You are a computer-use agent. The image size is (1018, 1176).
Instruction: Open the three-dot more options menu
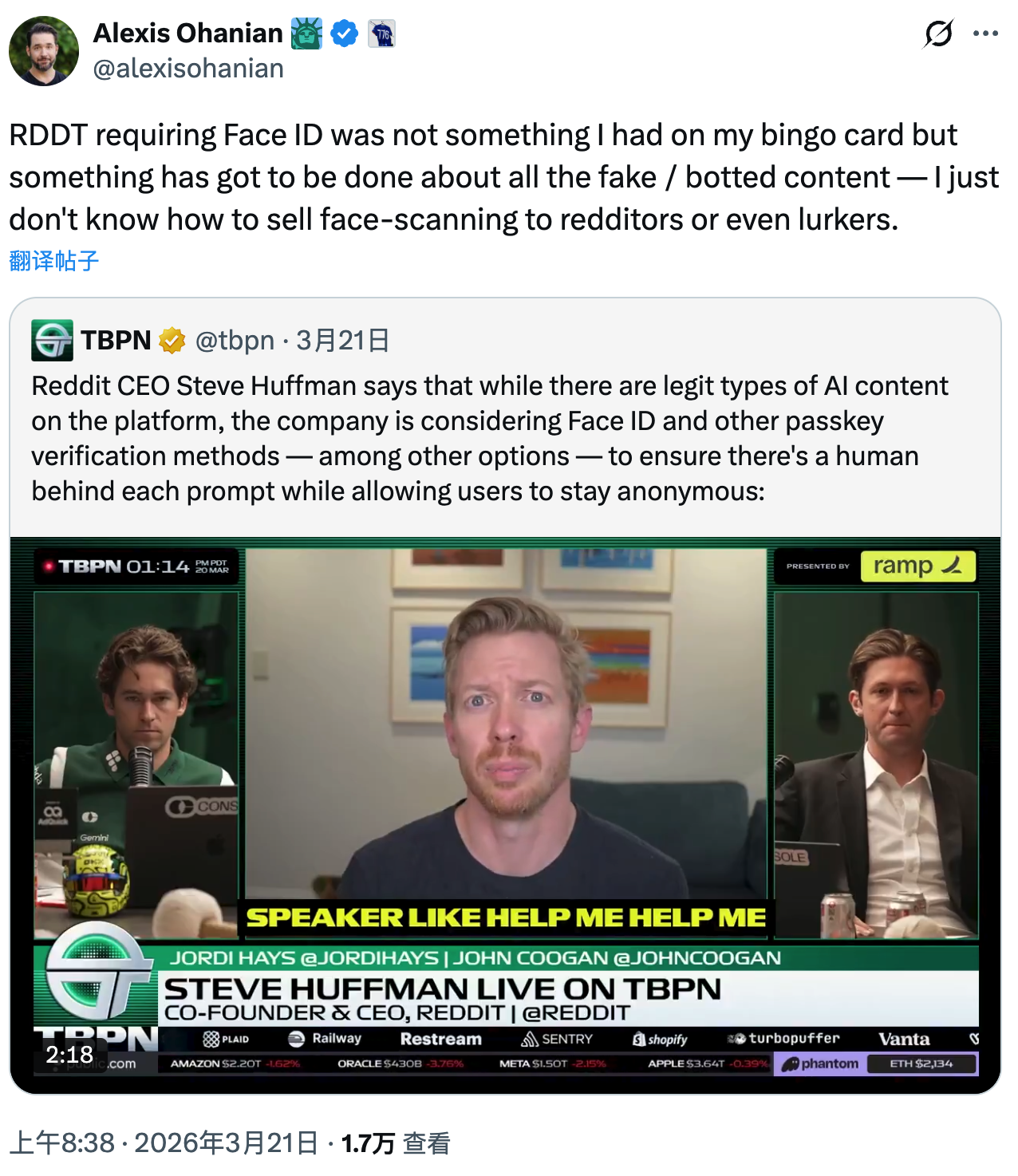tap(986, 34)
